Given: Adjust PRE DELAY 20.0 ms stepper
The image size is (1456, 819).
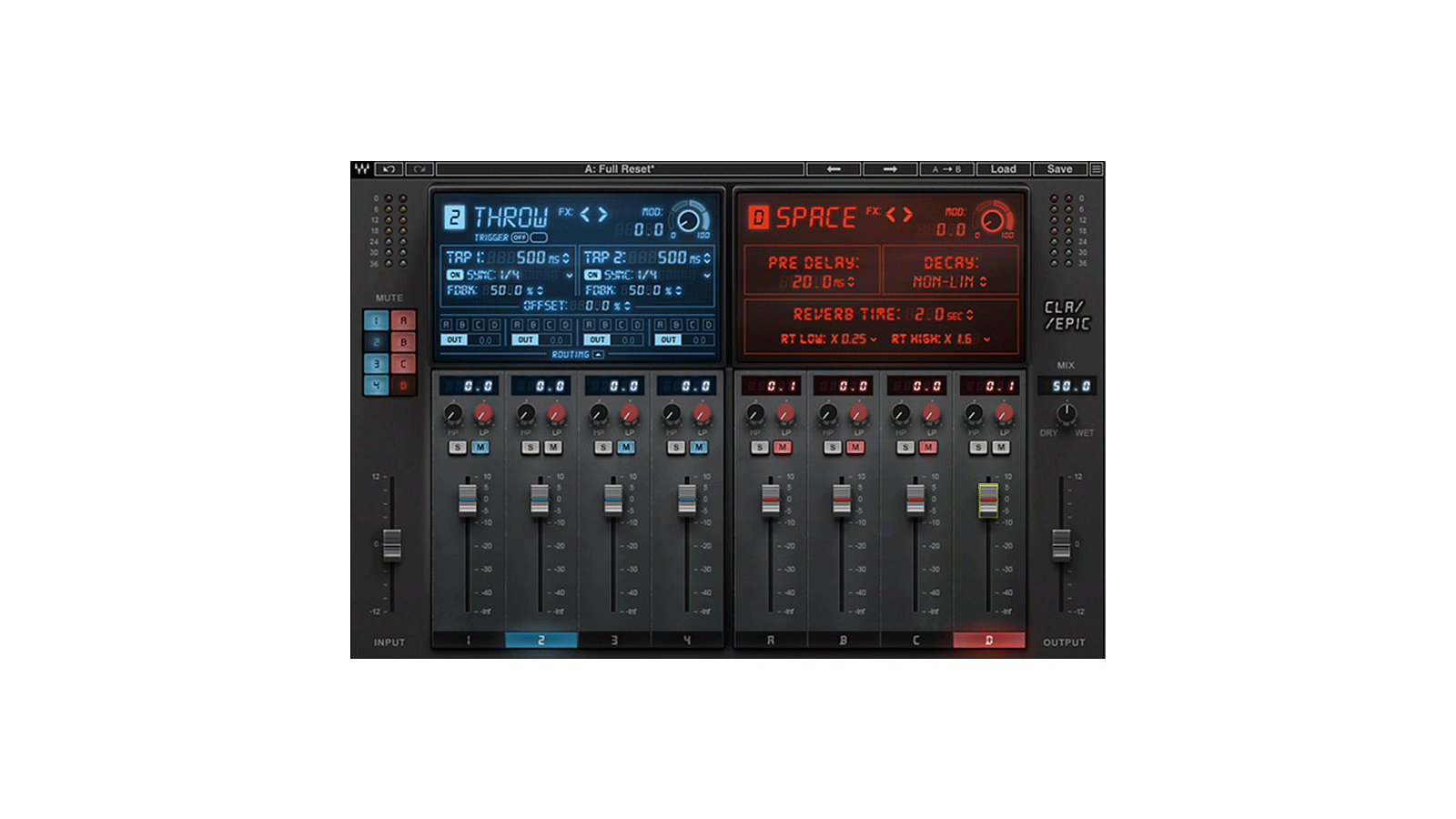Looking at the screenshot, I should coord(851,282).
